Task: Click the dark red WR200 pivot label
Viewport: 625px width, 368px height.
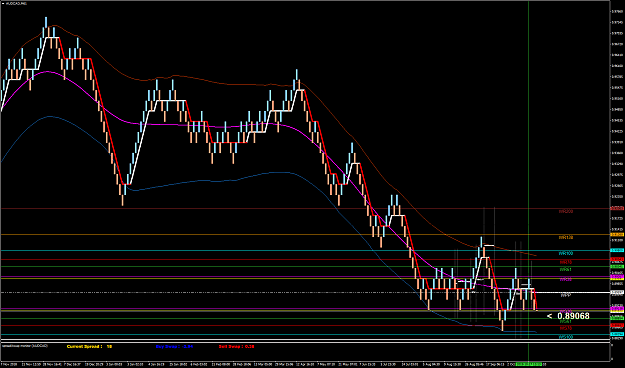Action: (x=566, y=212)
